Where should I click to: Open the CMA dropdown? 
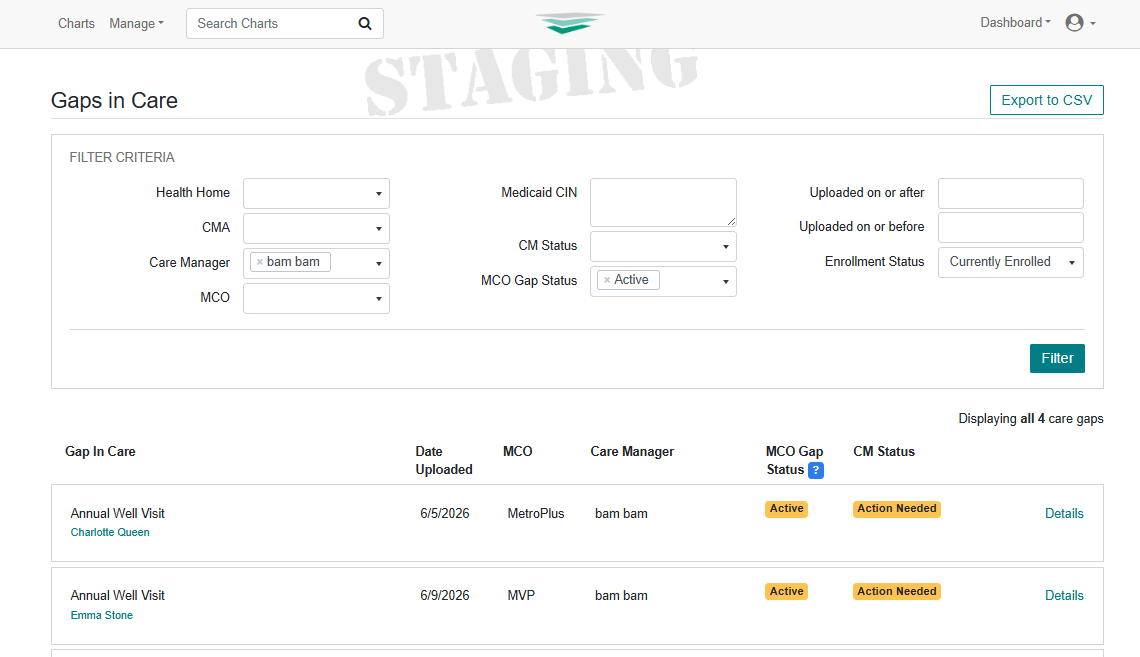316,228
